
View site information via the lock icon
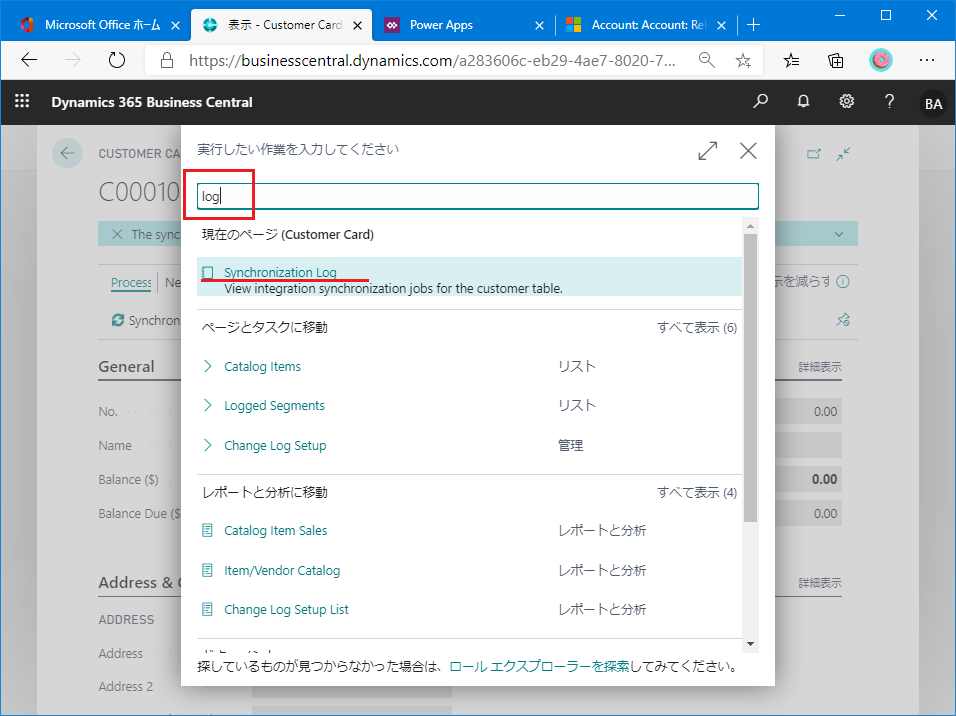(x=166, y=60)
